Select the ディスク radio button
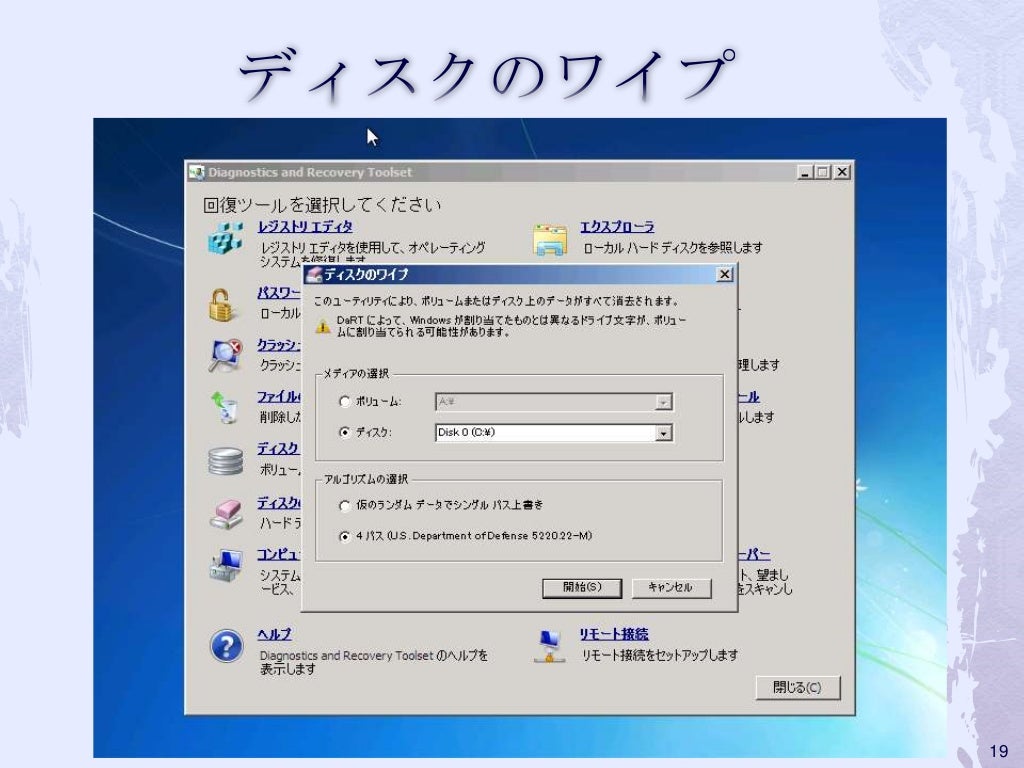 coord(345,432)
